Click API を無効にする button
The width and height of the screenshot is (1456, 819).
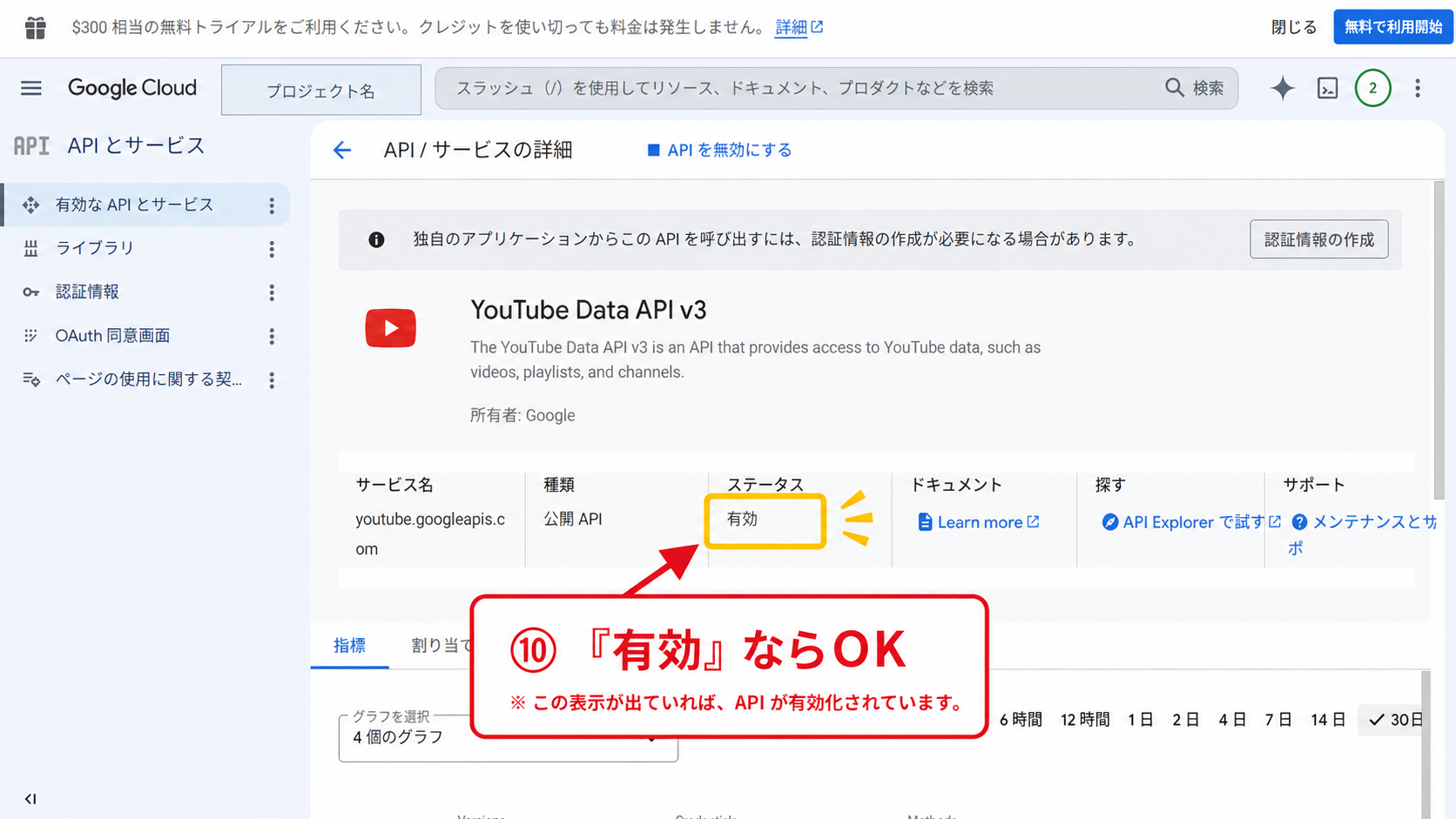[x=719, y=150]
